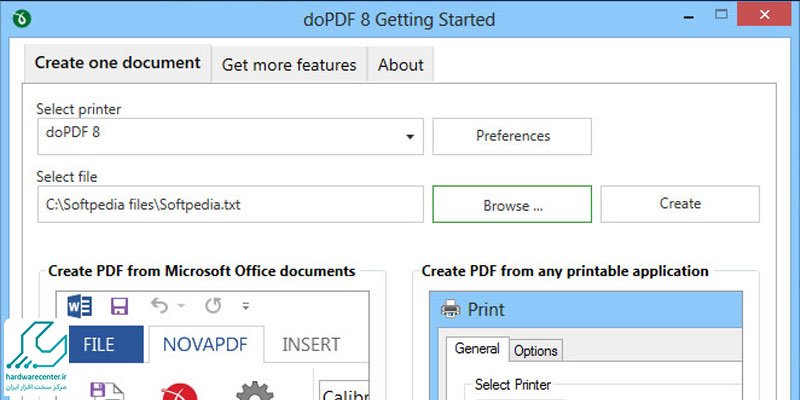This screenshot has width=800, height=400.
Task: Click 'Create PDF from any printable application' heading
Action: click(x=565, y=271)
